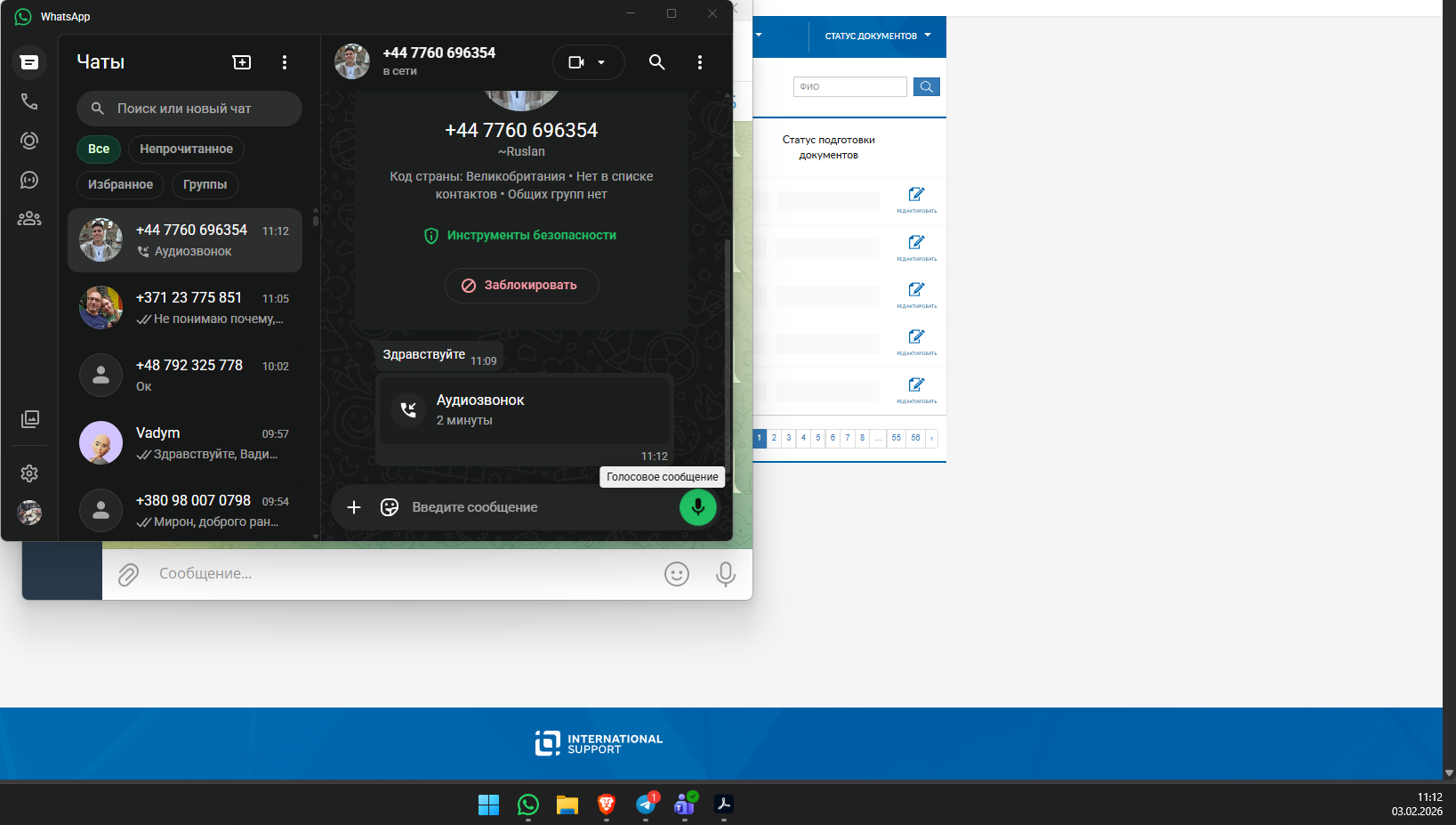The width and height of the screenshot is (1456, 825).
Task: Open WhatsApp settings gear icon
Action: coord(29,473)
